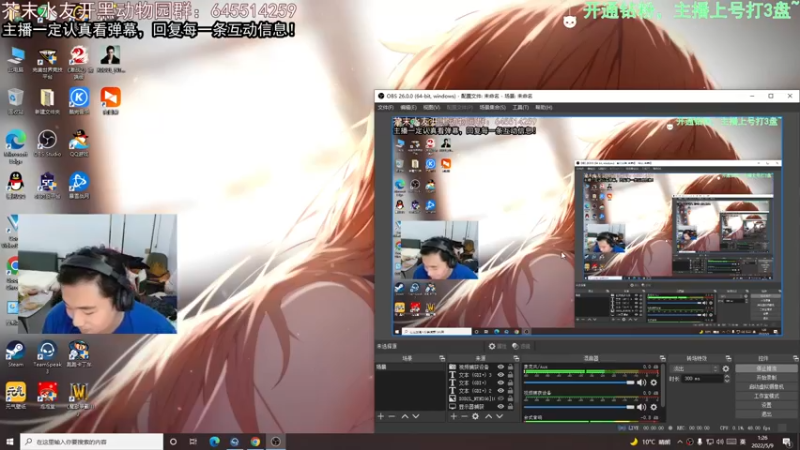The width and height of the screenshot is (800, 450).
Task: Open 5E platform desktop shortcut
Action: pyautogui.click(x=47, y=185)
